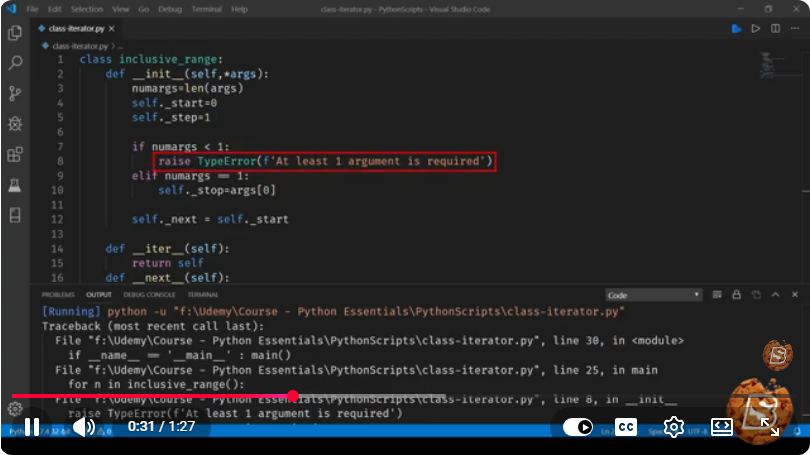Run the Python file with play icon
The width and height of the screenshot is (810, 455).
tap(755, 28)
